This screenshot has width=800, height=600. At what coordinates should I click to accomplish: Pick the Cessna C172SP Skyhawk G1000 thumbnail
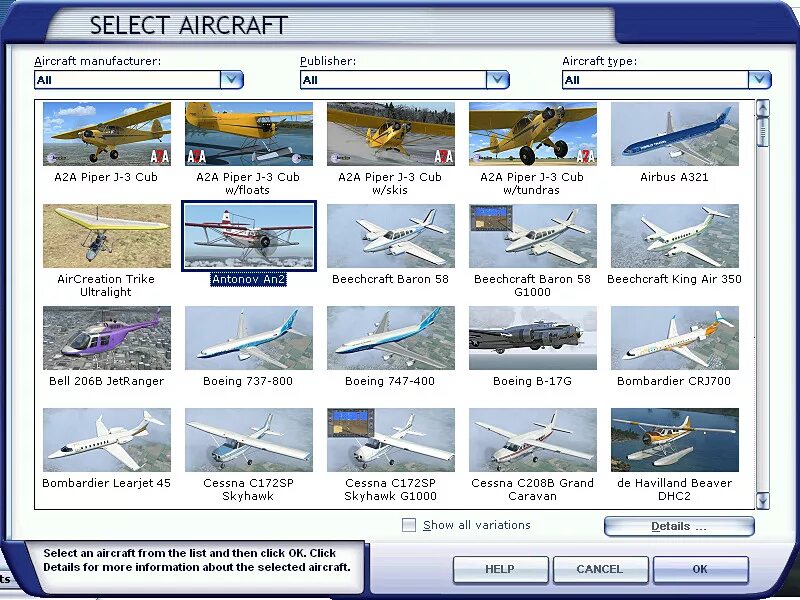coord(391,440)
